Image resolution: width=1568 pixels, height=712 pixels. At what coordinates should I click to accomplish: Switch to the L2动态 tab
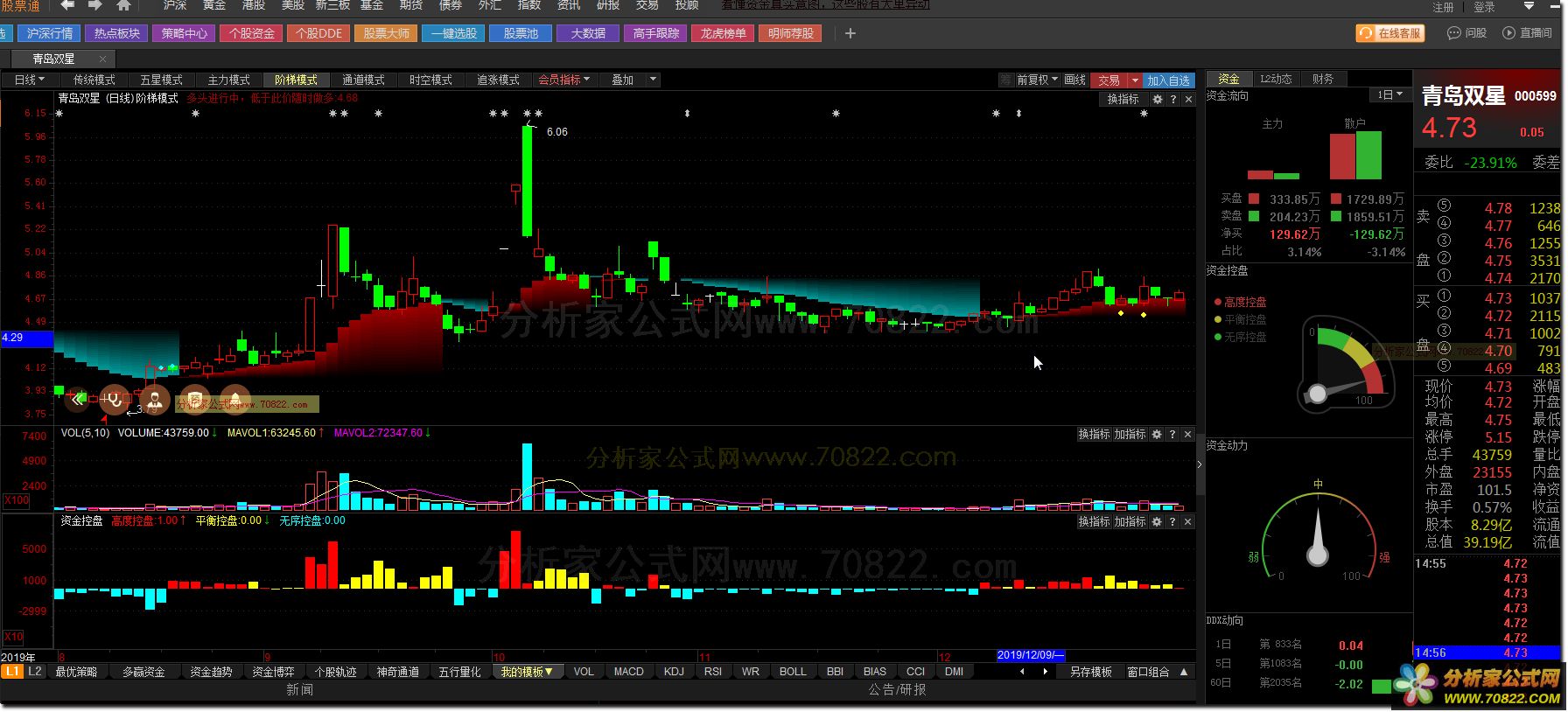coord(1276,79)
